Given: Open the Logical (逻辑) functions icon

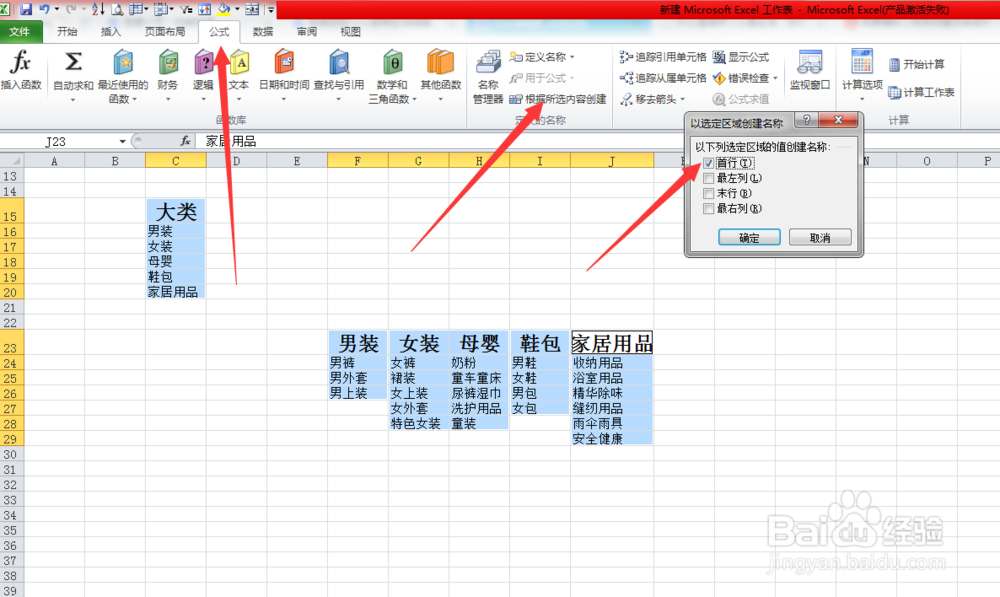Looking at the screenshot, I should click(x=203, y=64).
